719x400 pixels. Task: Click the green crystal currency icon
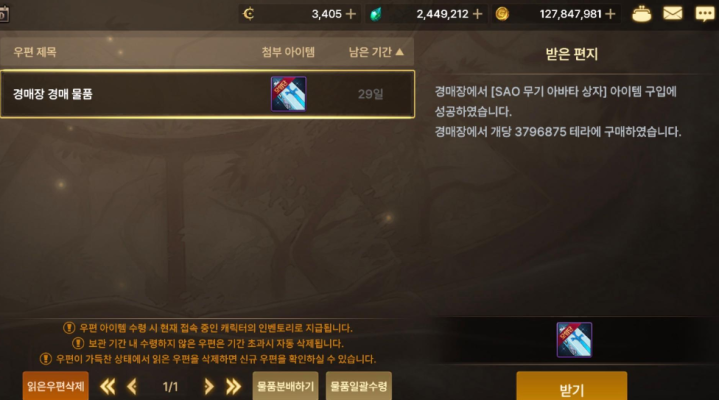(376, 14)
